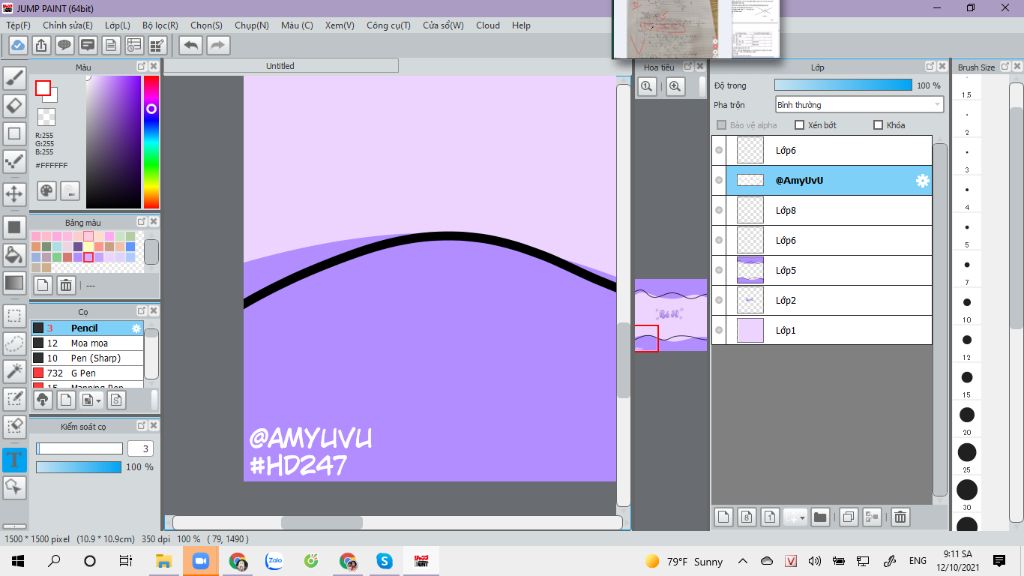Pick brush size 10 dot
This screenshot has width=1024, height=576.
[x=967, y=302]
